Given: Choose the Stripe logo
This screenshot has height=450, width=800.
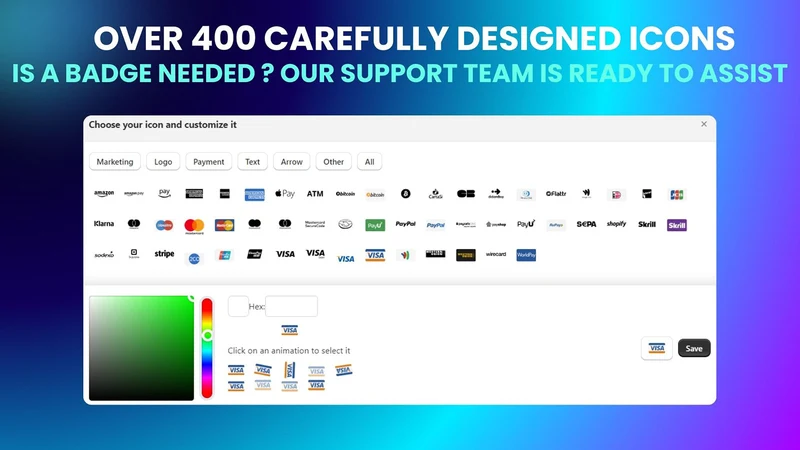Looking at the screenshot, I should click(164, 254).
